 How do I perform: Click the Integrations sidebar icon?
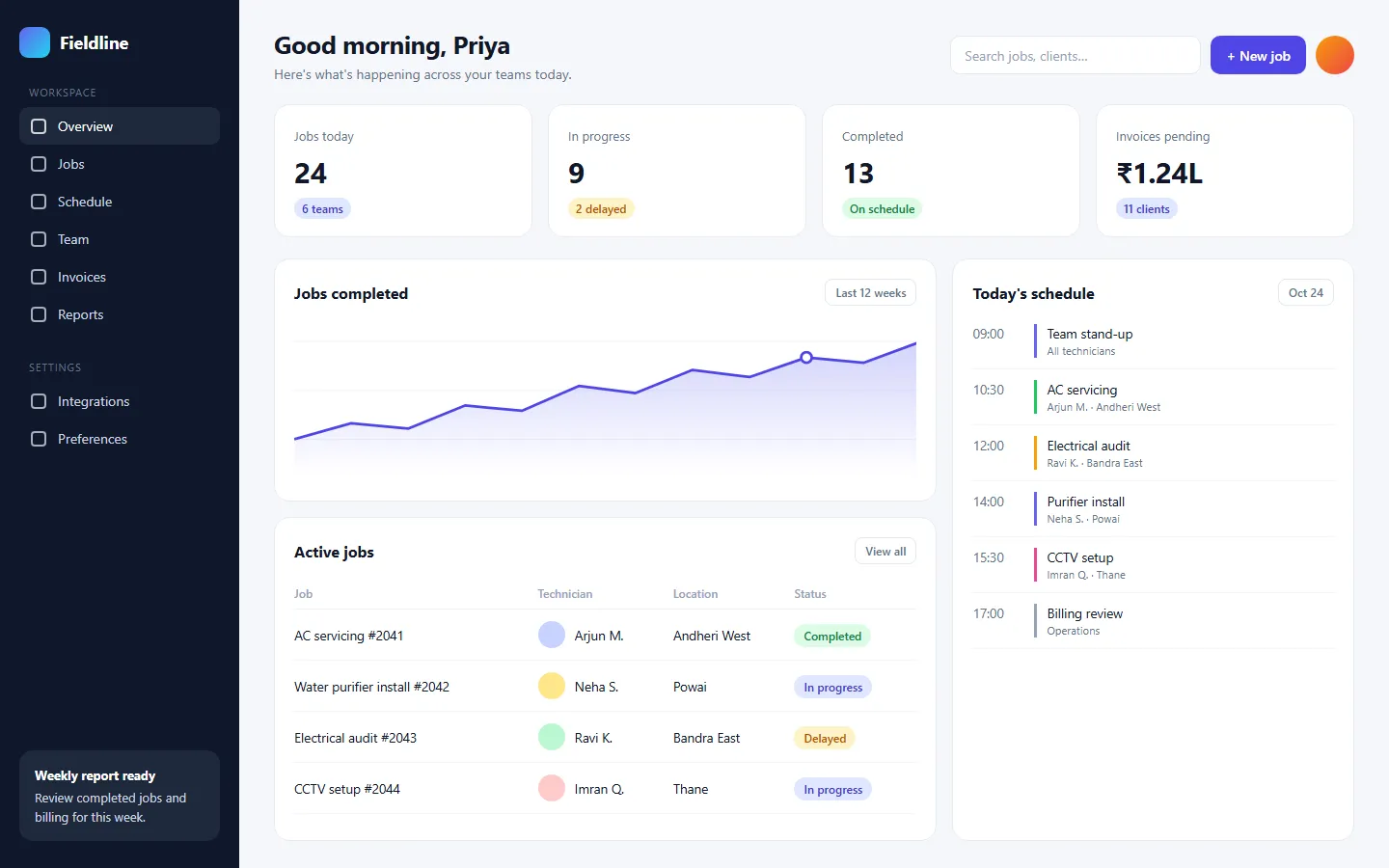tap(39, 401)
